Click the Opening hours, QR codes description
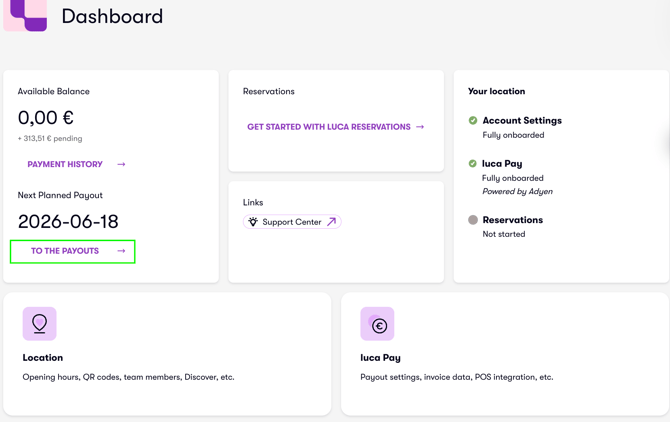This screenshot has height=422, width=670. [129, 377]
